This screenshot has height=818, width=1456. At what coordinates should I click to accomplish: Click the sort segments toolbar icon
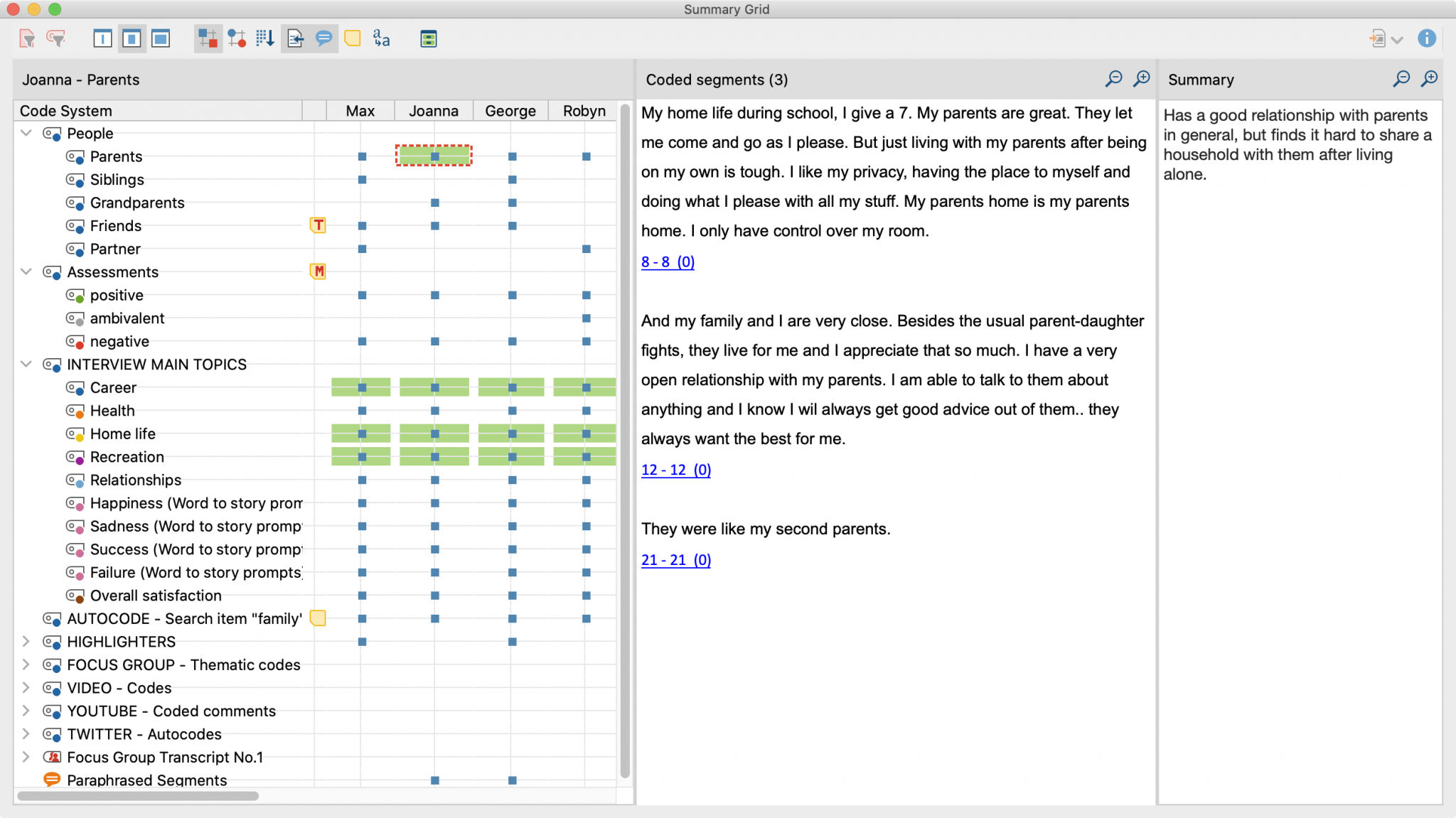266,38
